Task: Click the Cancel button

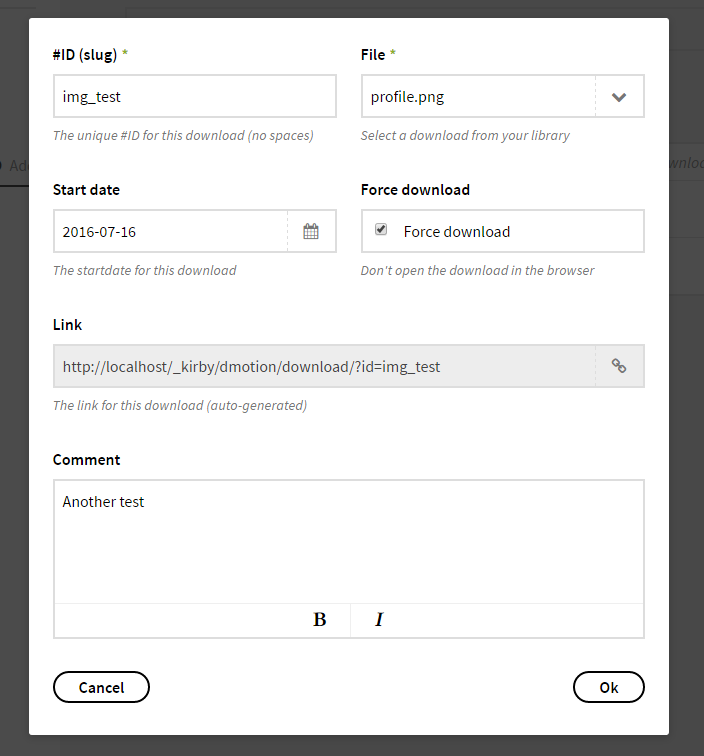Action: [101, 687]
